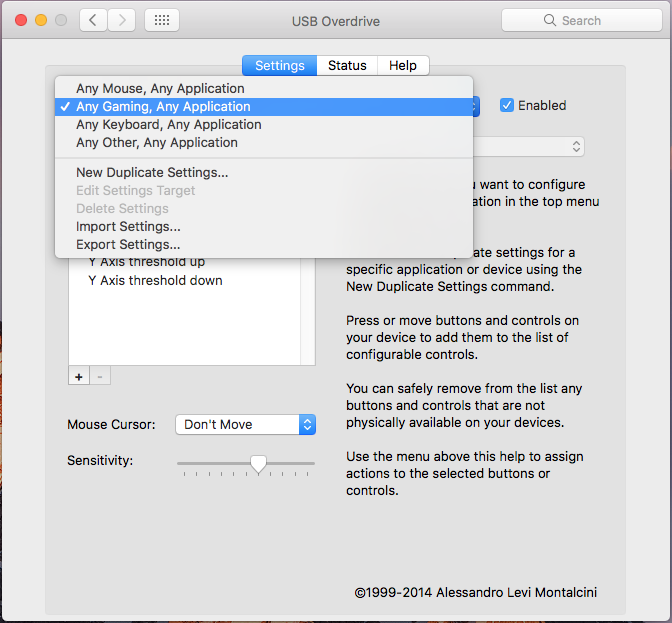672x623 pixels.
Task: Select Y Axis threshold down item
Action: tap(155, 280)
